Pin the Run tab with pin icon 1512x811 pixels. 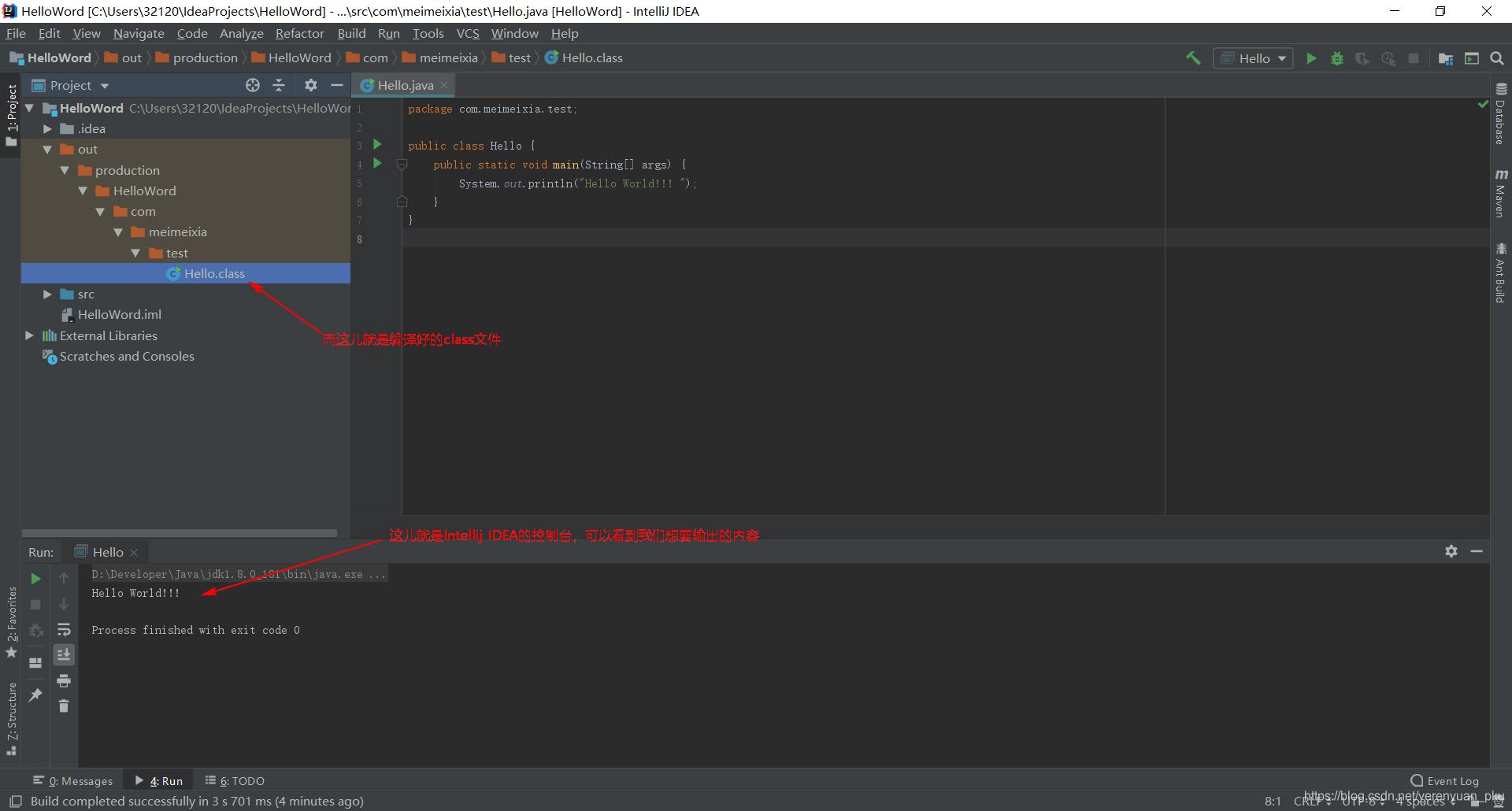tap(35, 694)
